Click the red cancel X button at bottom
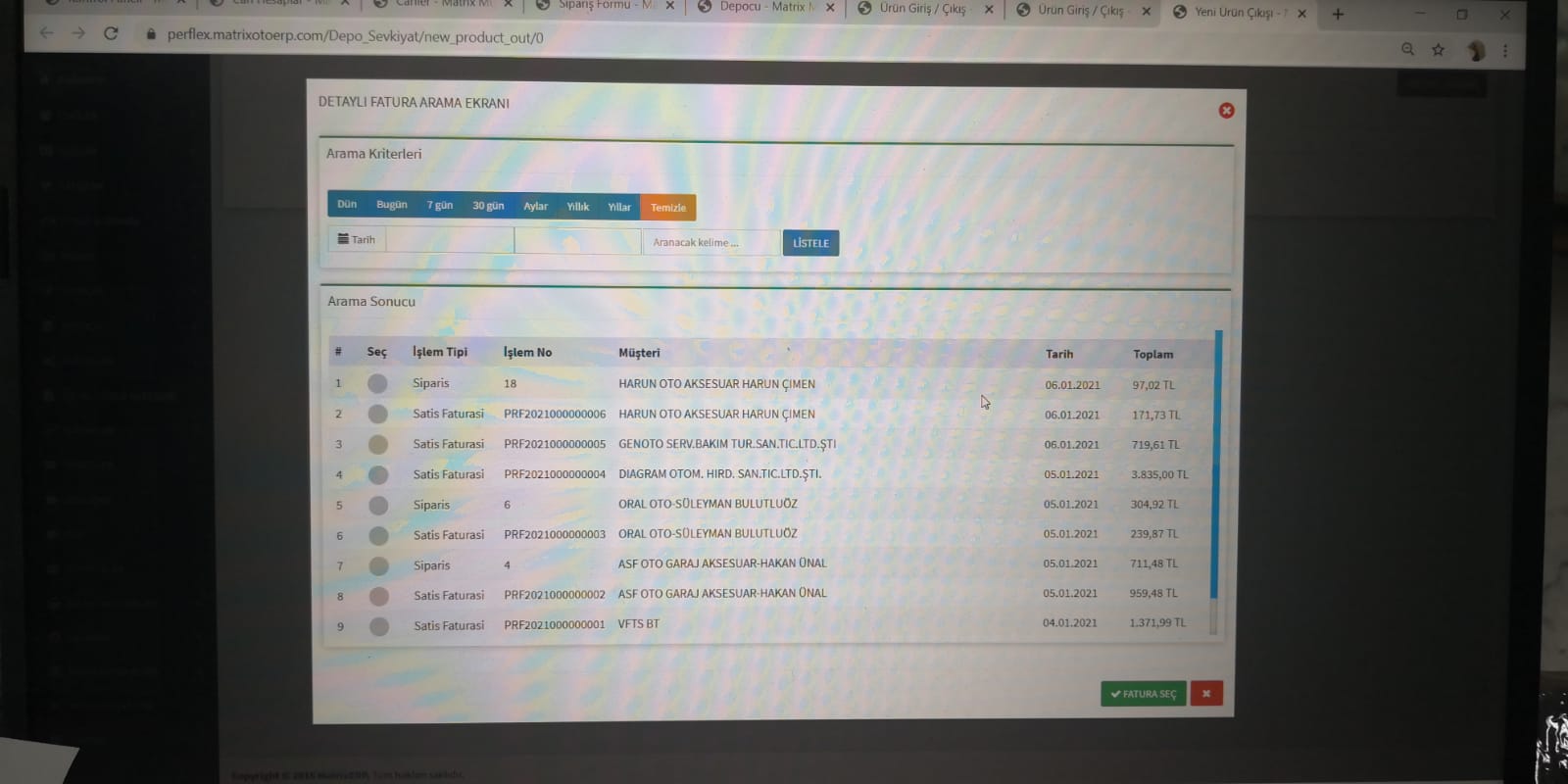1568x784 pixels. coord(1206,694)
